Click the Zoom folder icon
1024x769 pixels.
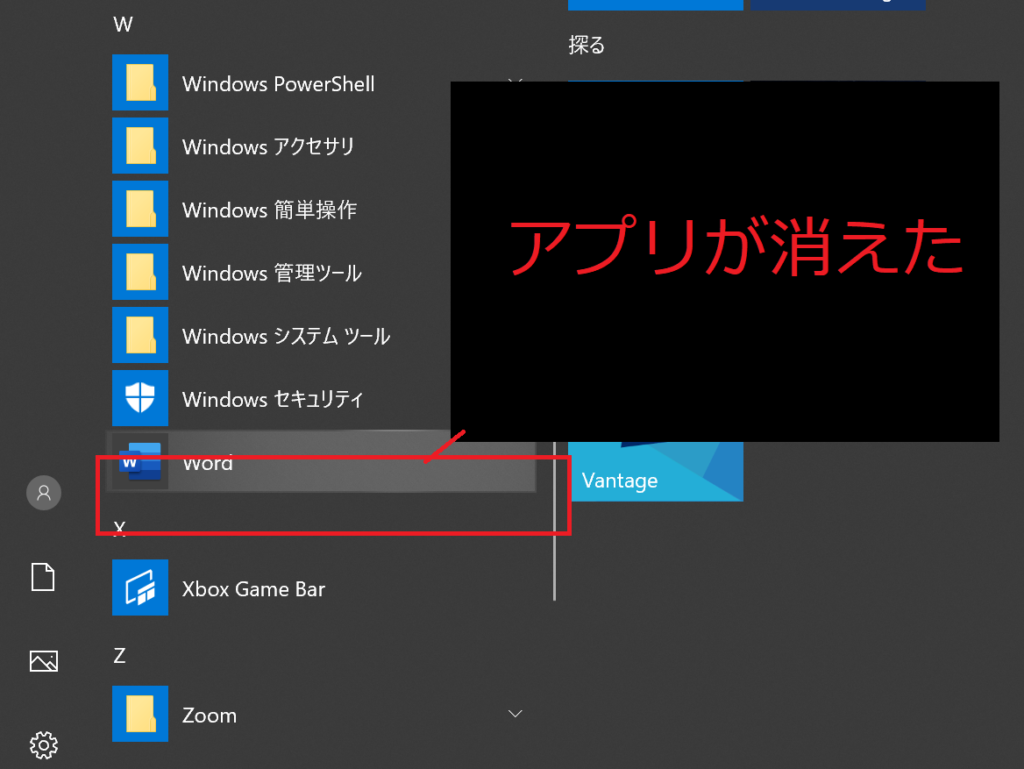pos(140,714)
